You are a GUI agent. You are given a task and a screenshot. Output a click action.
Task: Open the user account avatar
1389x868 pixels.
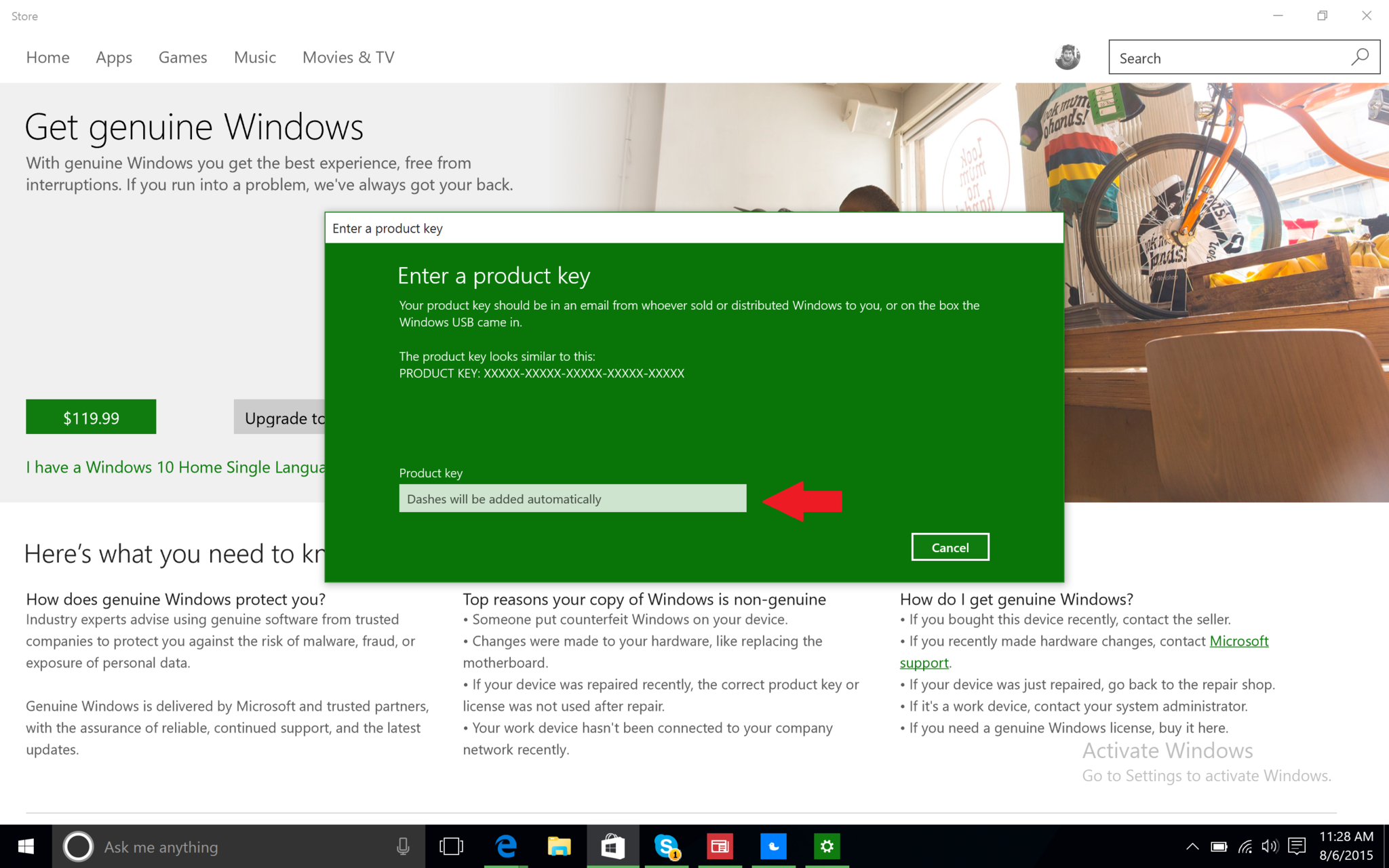point(1068,58)
